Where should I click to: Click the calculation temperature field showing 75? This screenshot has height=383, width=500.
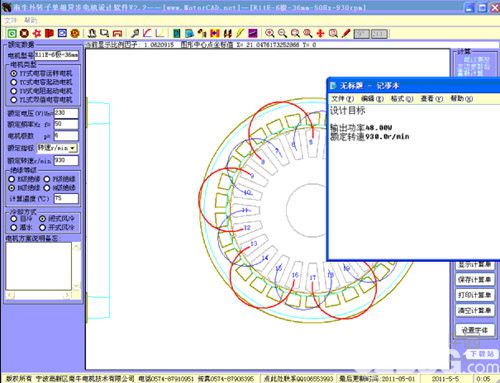66,199
